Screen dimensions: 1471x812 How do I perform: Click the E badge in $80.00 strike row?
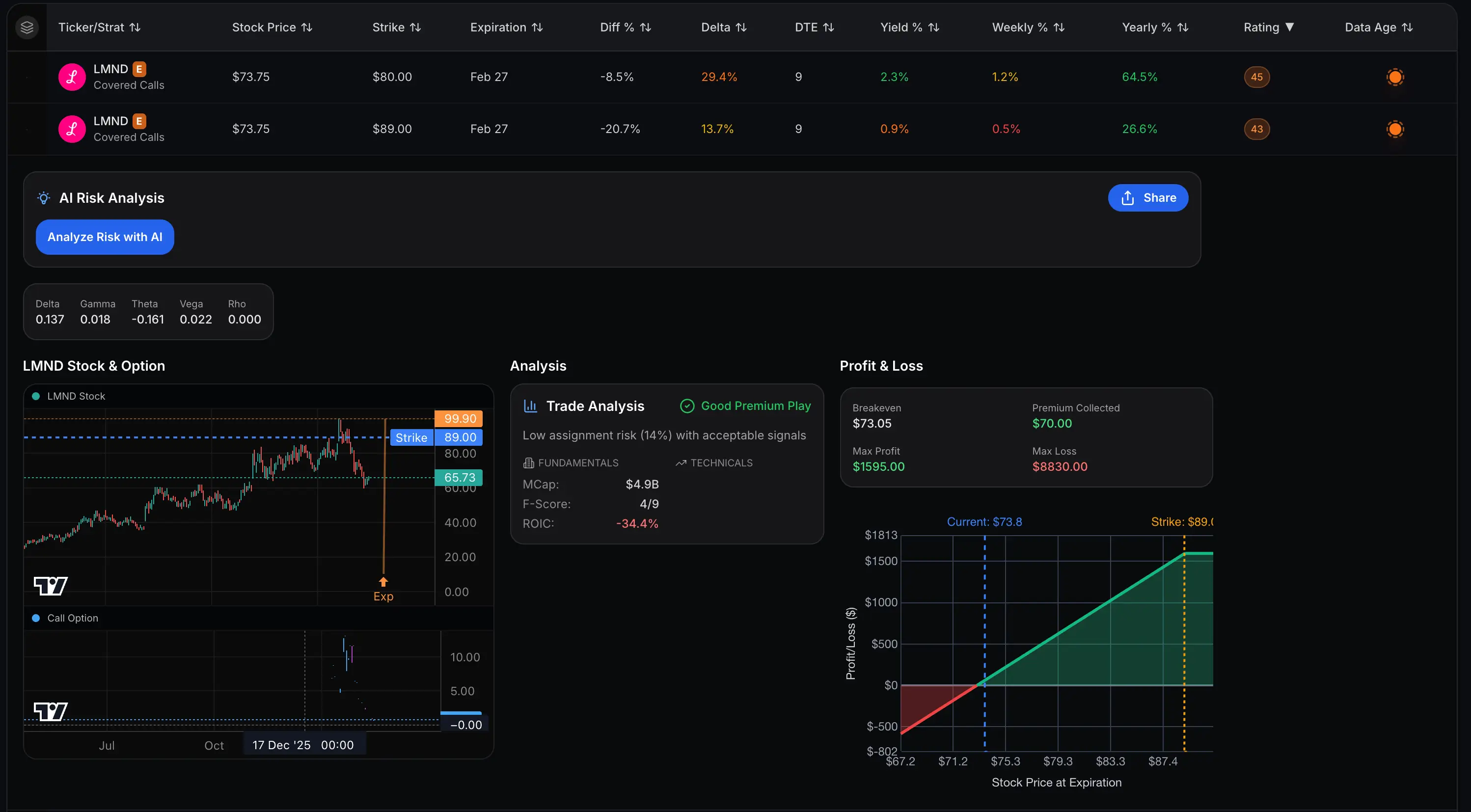tap(139, 69)
